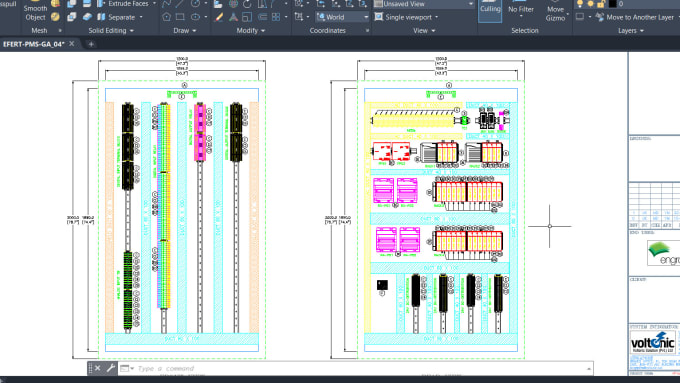Switch to EFERT-PMS-GA_04 drawing tab
680x383 pixels.
click(33, 44)
